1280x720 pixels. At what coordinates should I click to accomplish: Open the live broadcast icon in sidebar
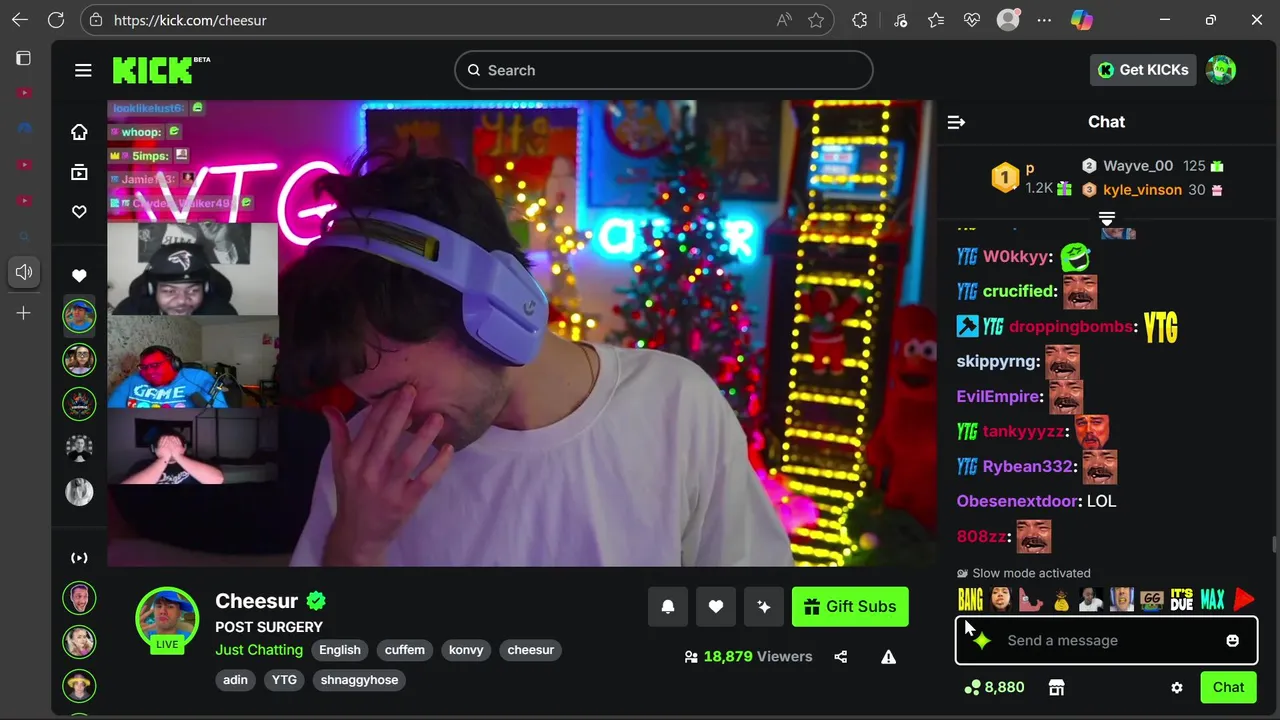tap(79, 558)
